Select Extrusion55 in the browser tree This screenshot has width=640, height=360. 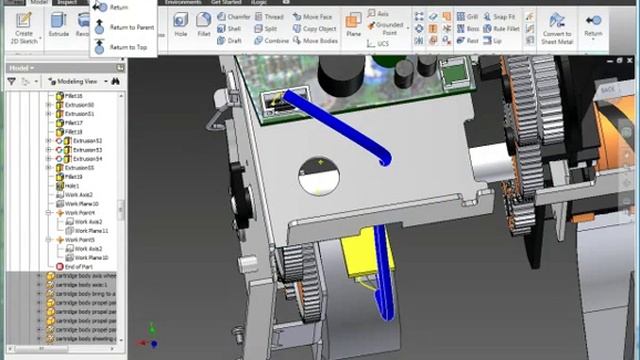(x=75, y=168)
